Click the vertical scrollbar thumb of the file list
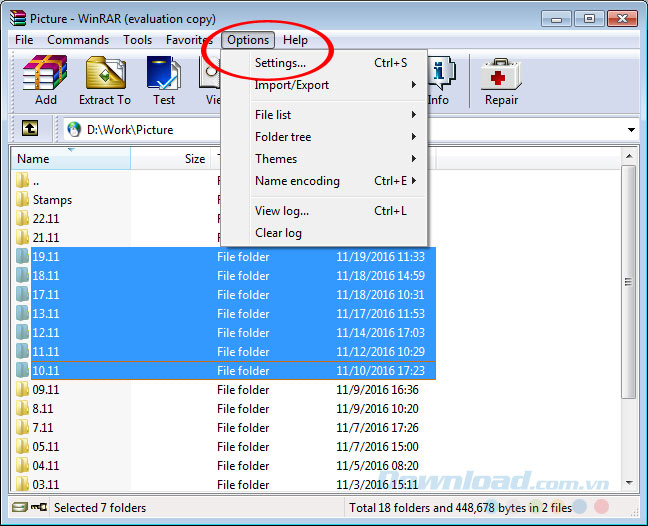This screenshot has height=526, width=648. tap(629, 282)
